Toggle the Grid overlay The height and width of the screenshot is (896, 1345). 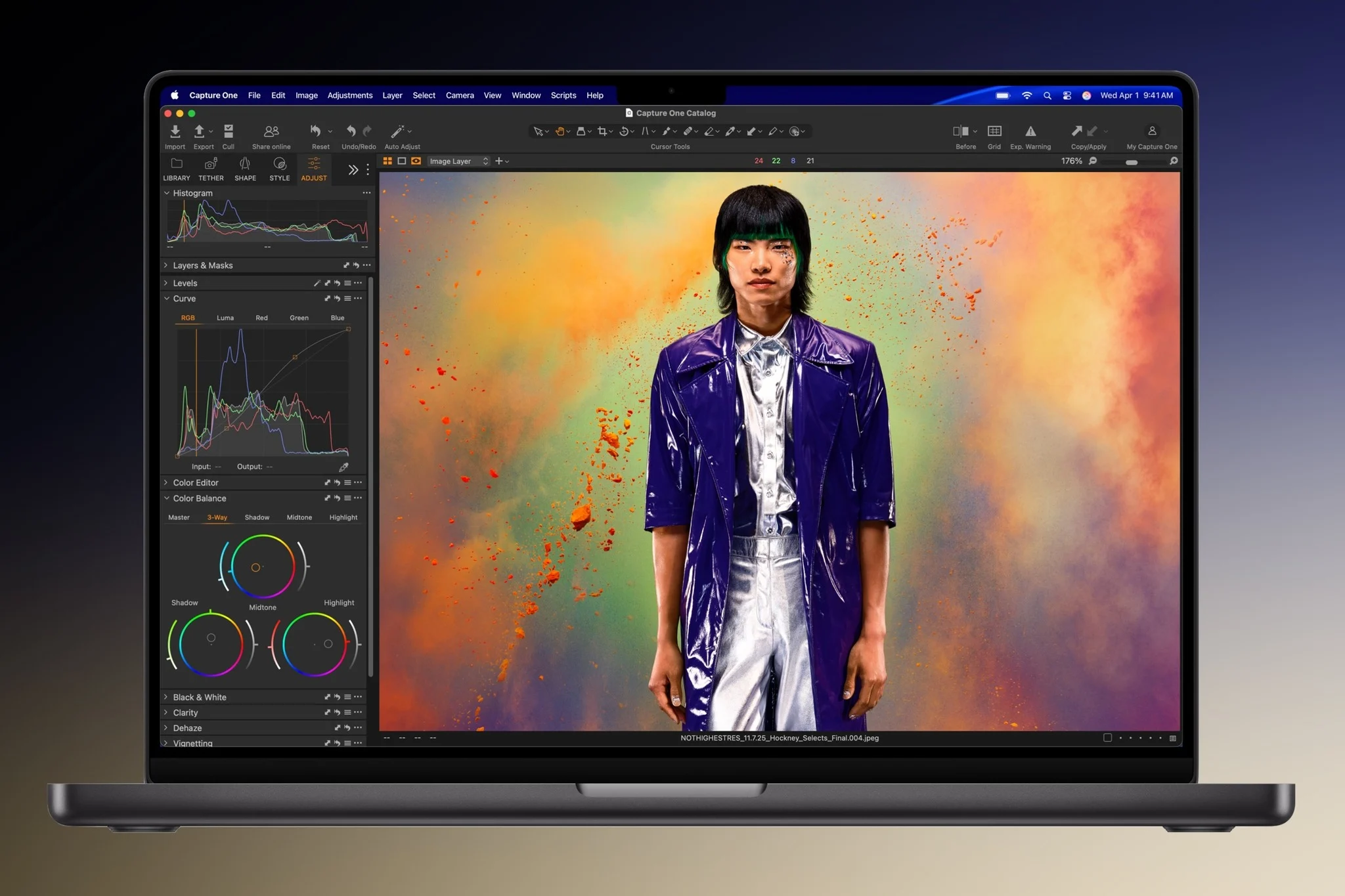pyautogui.click(x=994, y=131)
